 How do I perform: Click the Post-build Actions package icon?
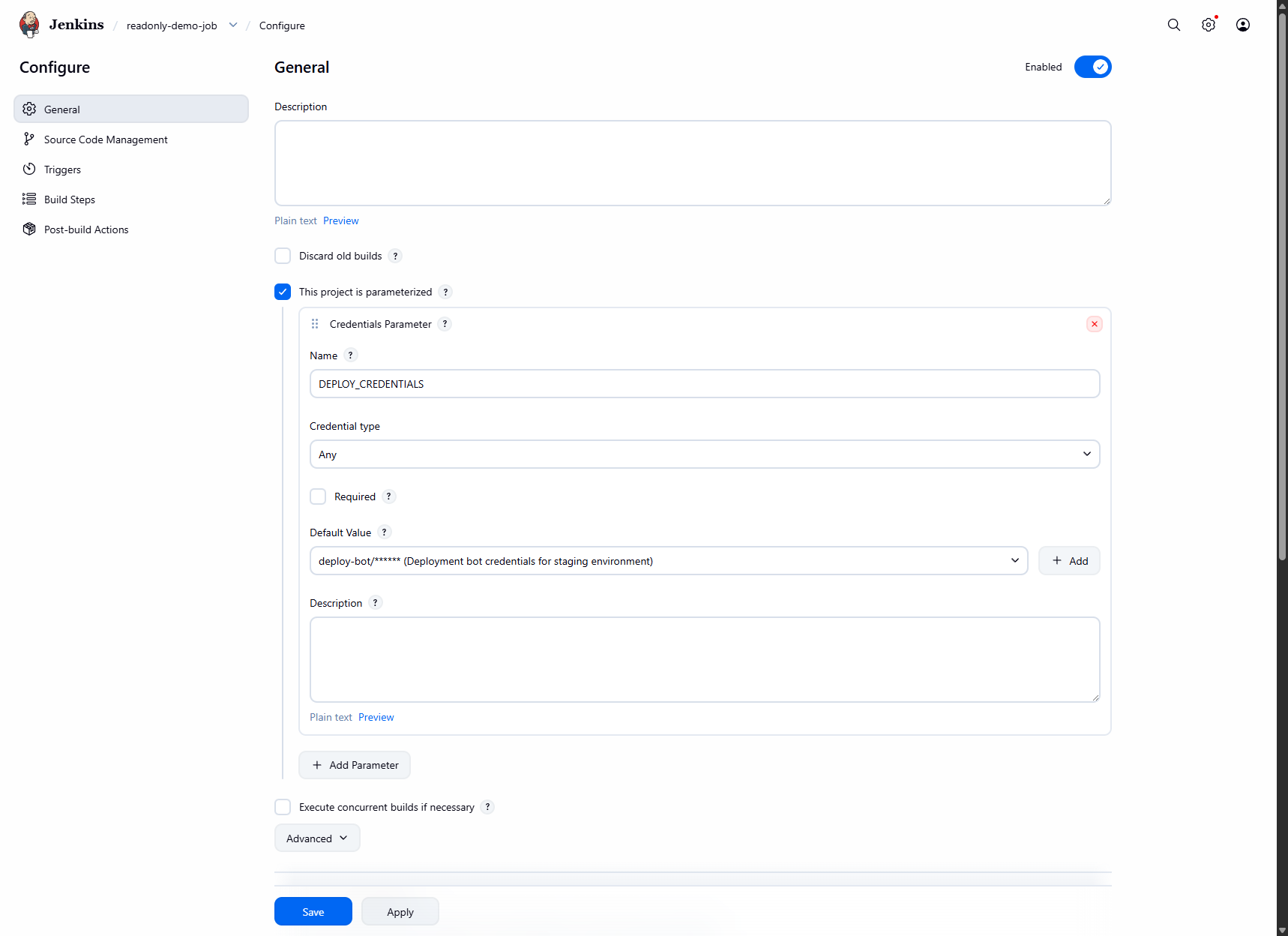pyautogui.click(x=29, y=229)
